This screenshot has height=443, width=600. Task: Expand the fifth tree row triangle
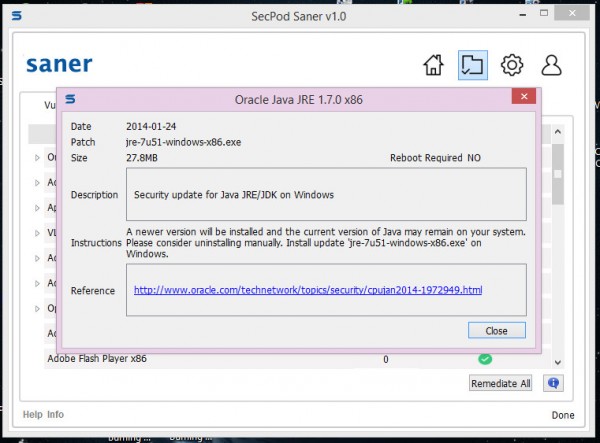click(x=37, y=258)
